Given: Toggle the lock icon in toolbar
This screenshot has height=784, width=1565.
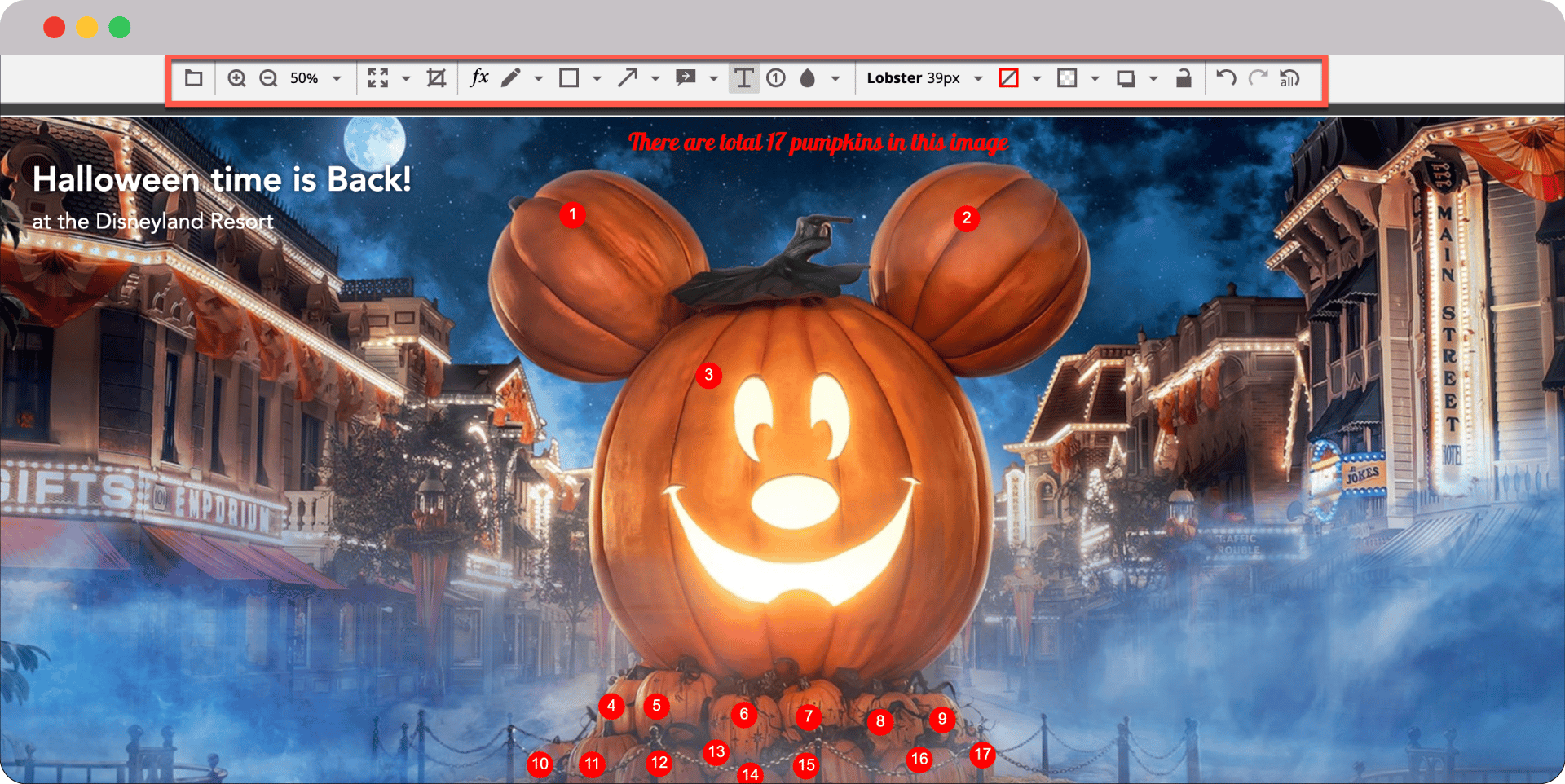Looking at the screenshot, I should tap(1184, 78).
